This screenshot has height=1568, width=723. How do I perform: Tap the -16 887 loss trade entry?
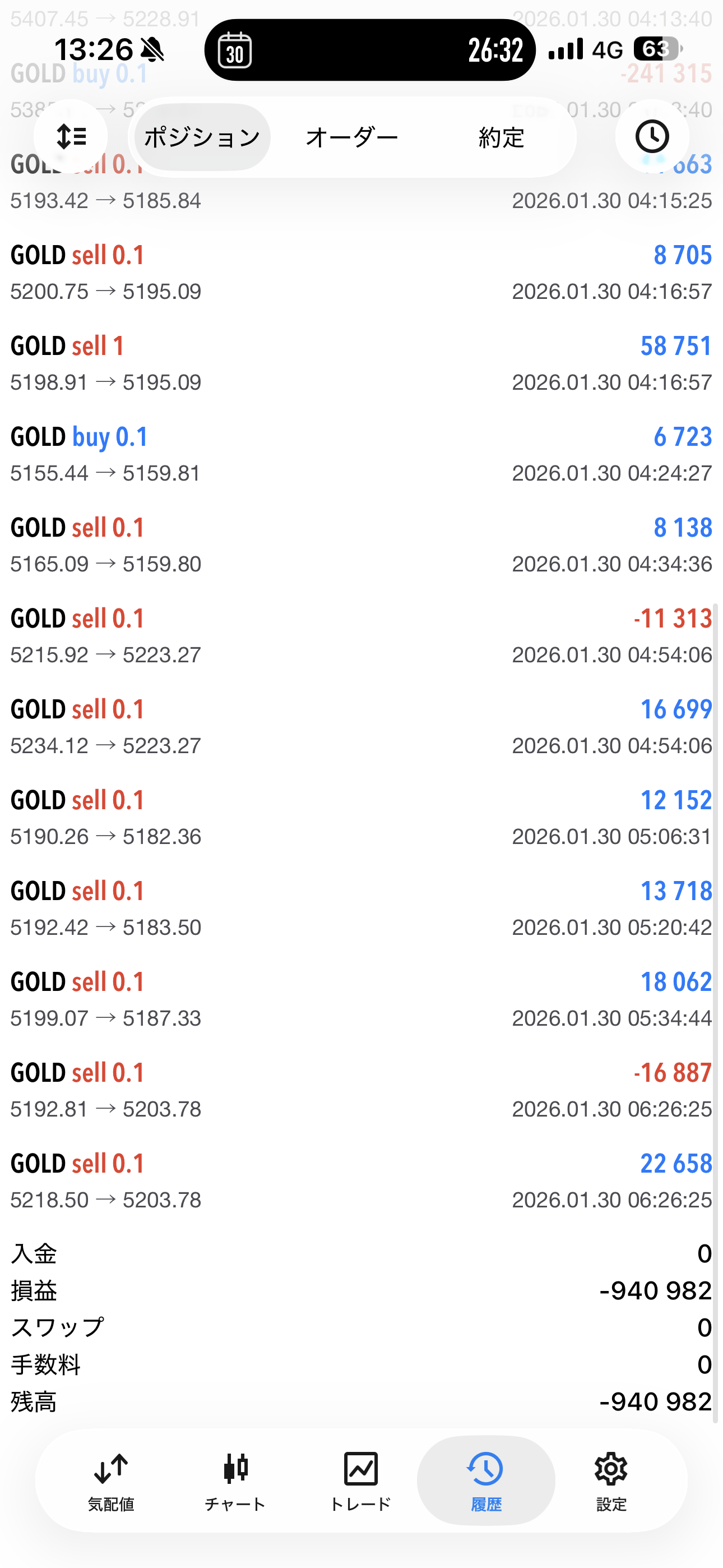tap(361, 1090)
